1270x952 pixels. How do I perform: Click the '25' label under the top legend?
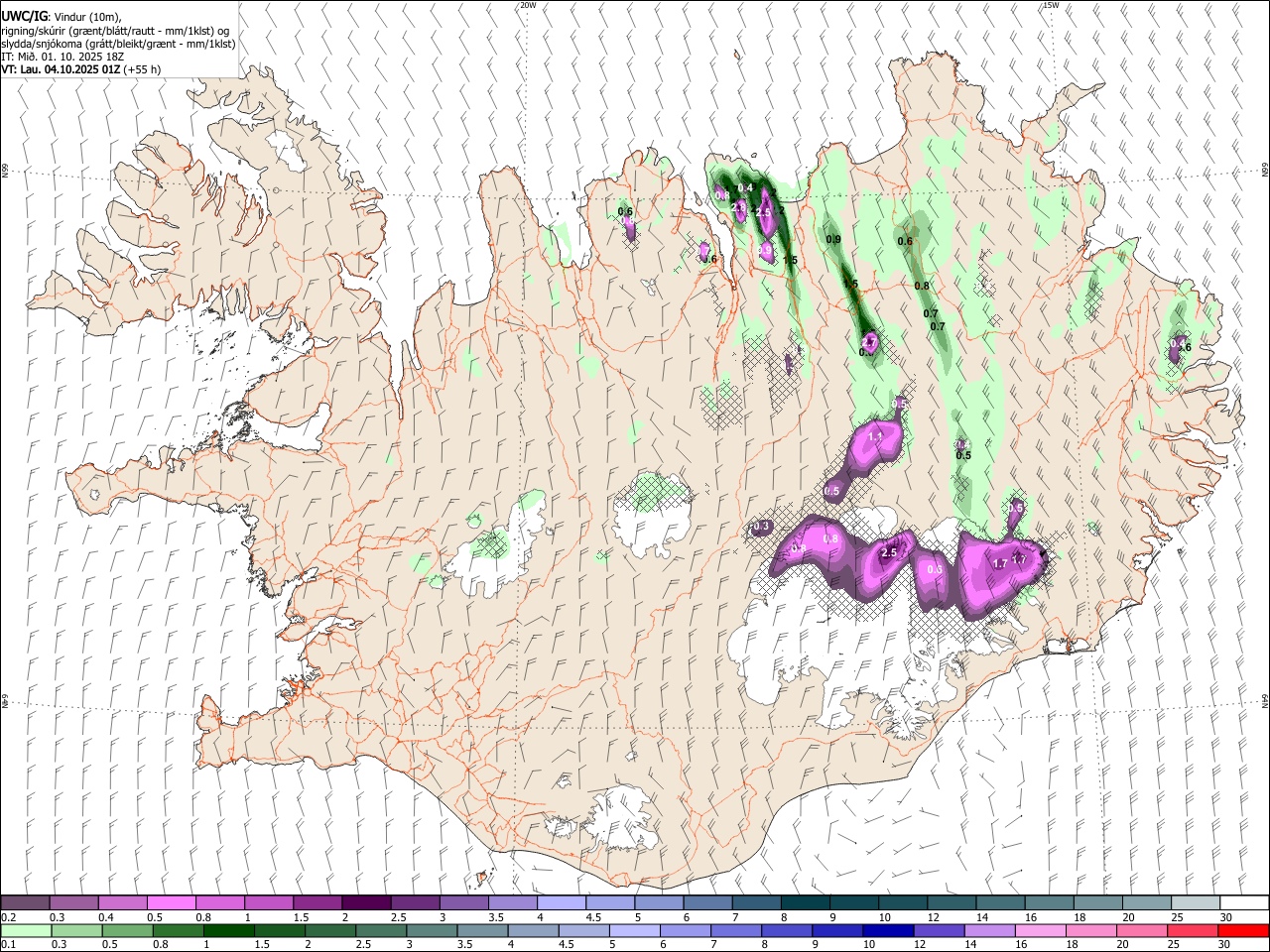pyautogui.click(x=1176, y=917)
